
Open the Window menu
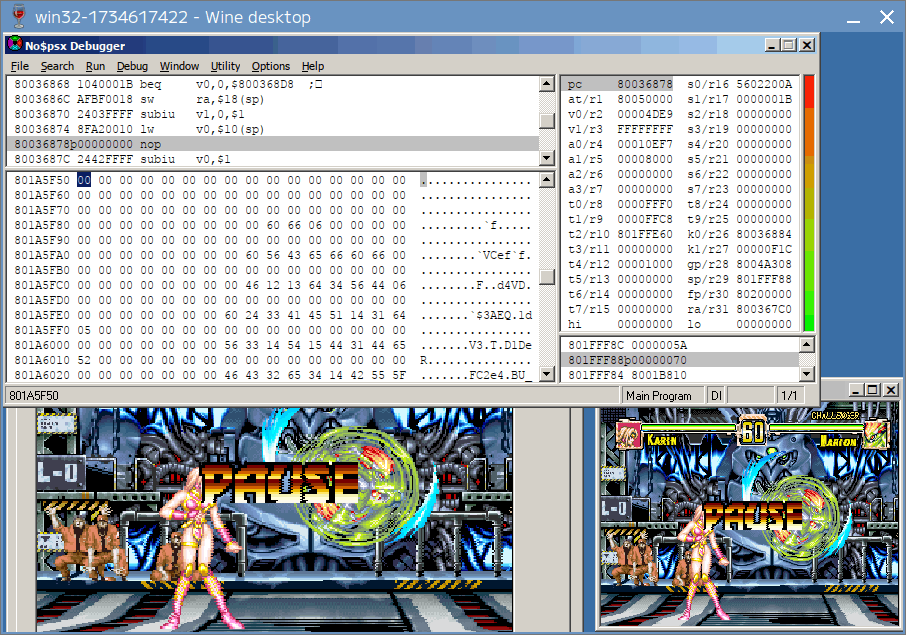(179, 66)
